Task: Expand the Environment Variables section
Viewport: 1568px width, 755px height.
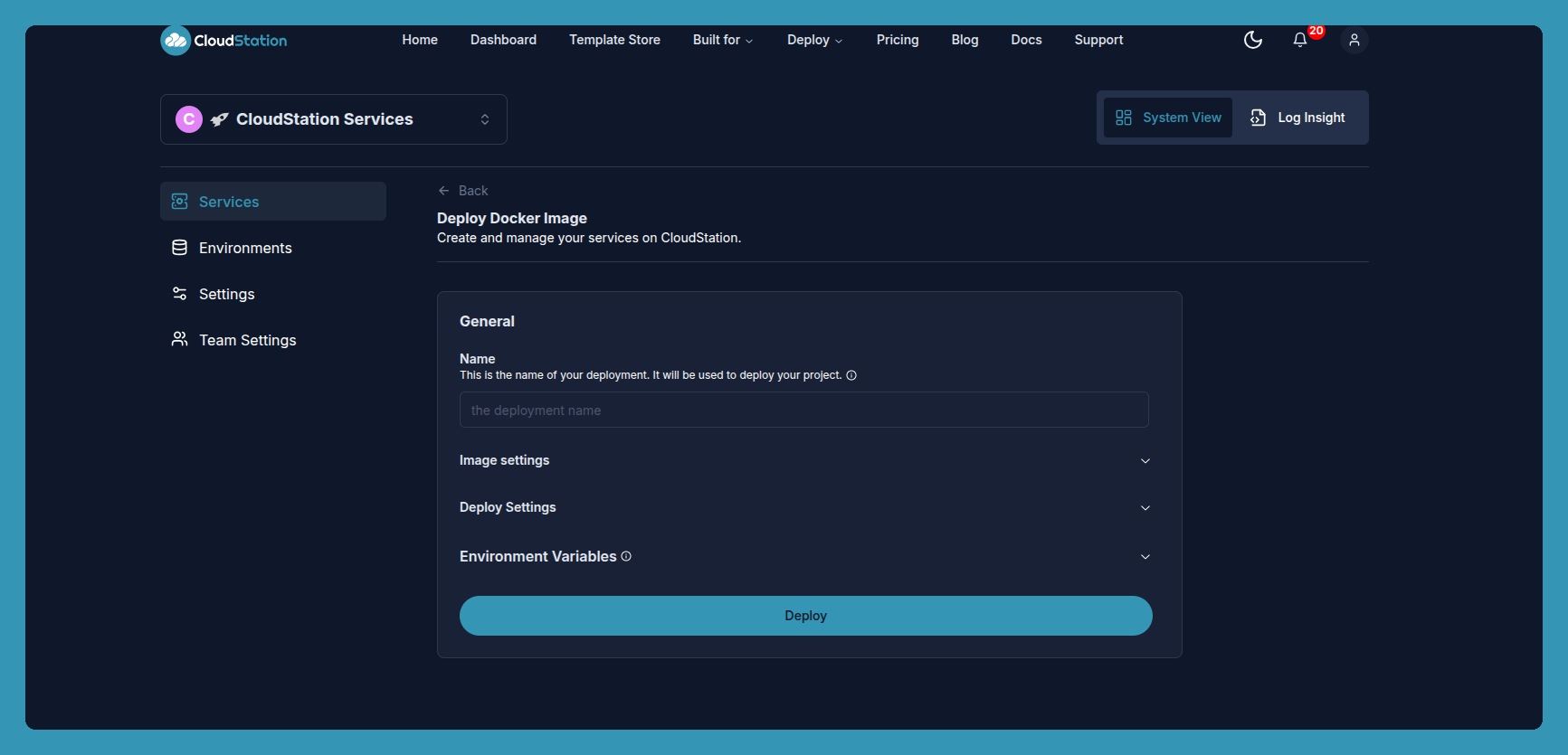Action: (x=805, y=556)
